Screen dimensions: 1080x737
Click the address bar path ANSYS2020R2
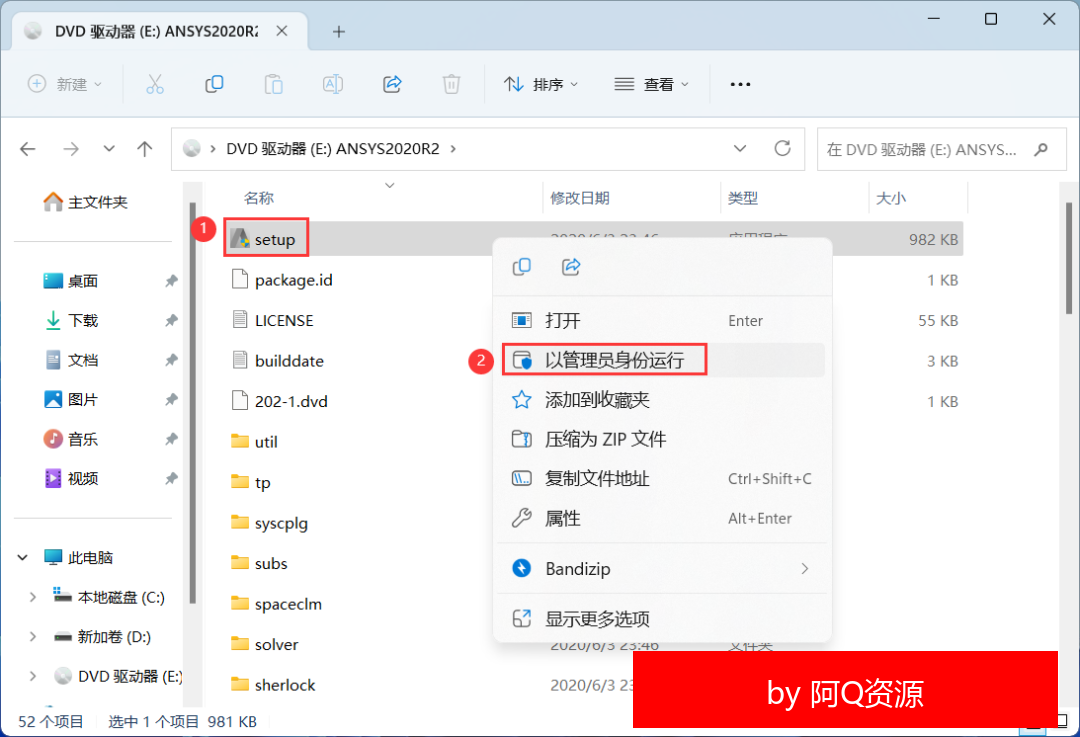388,149
